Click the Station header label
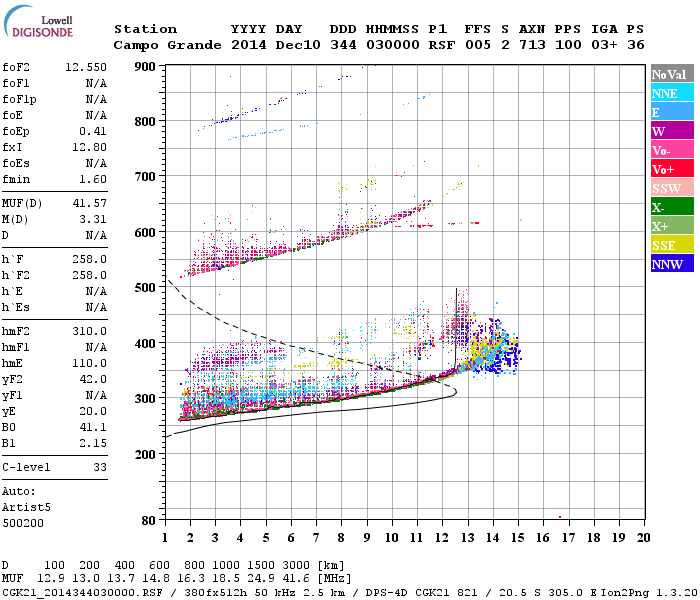The height and width of the screenshot is (600, 700). point(146,29)
